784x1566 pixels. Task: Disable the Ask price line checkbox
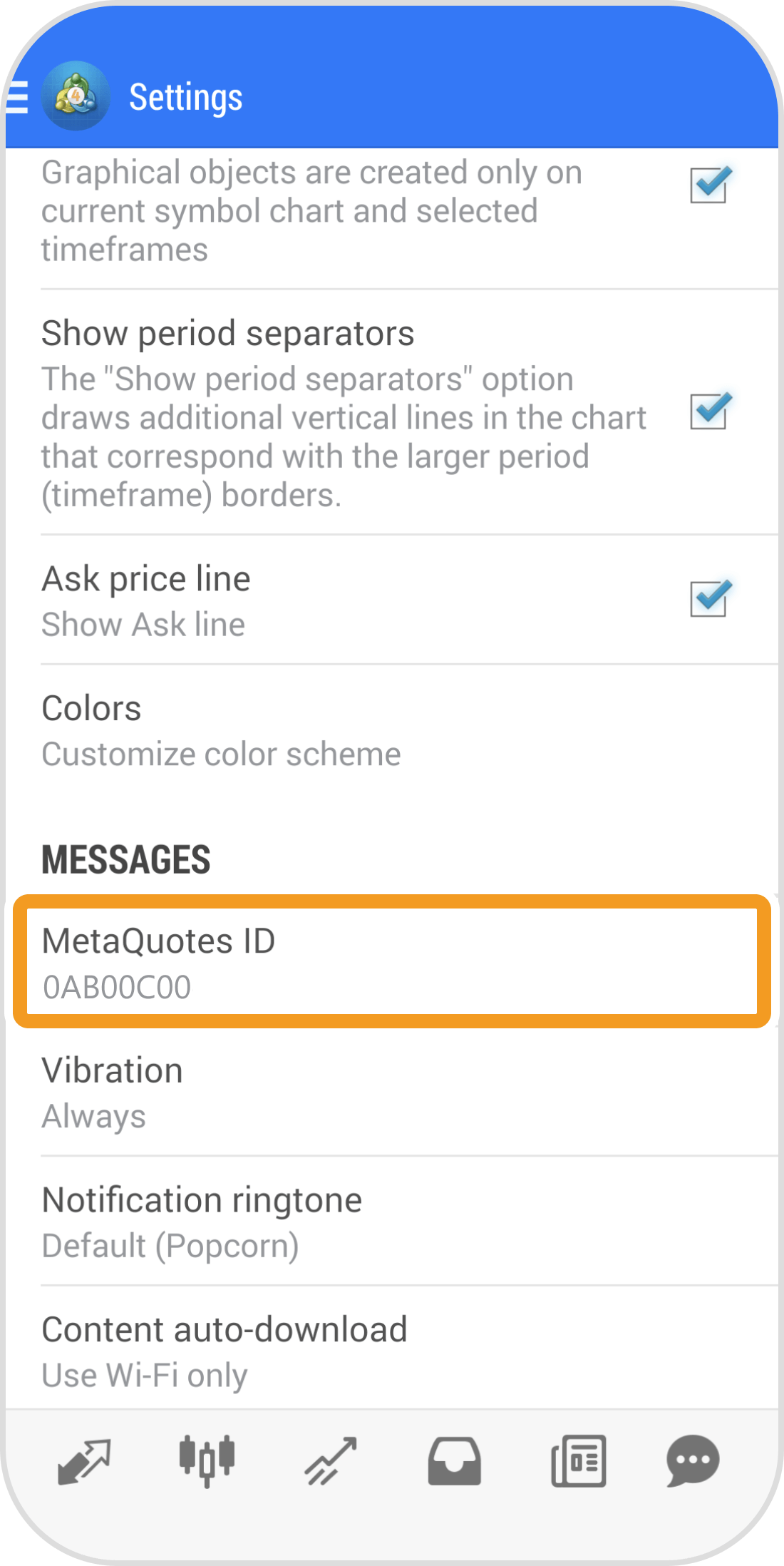click(710, 598)
